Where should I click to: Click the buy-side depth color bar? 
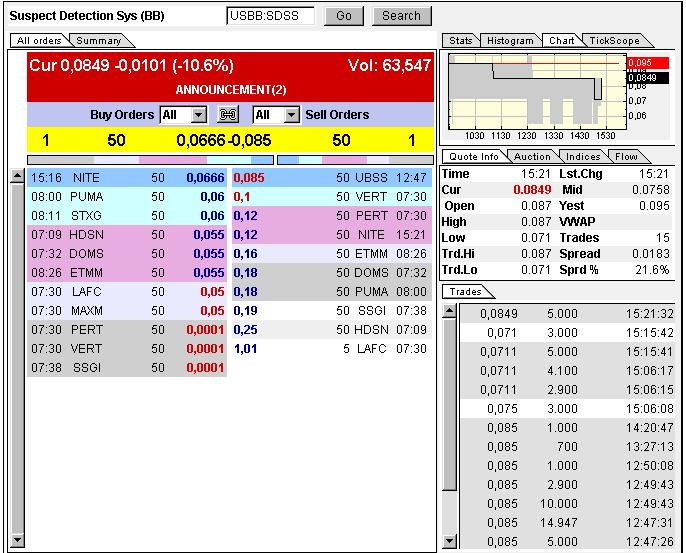tap(150, 159)
